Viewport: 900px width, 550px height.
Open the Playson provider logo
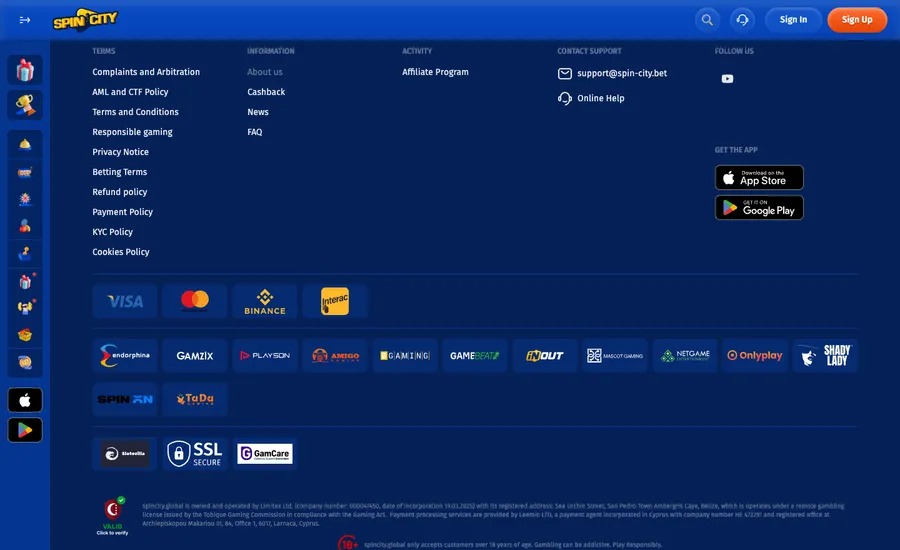265,356
